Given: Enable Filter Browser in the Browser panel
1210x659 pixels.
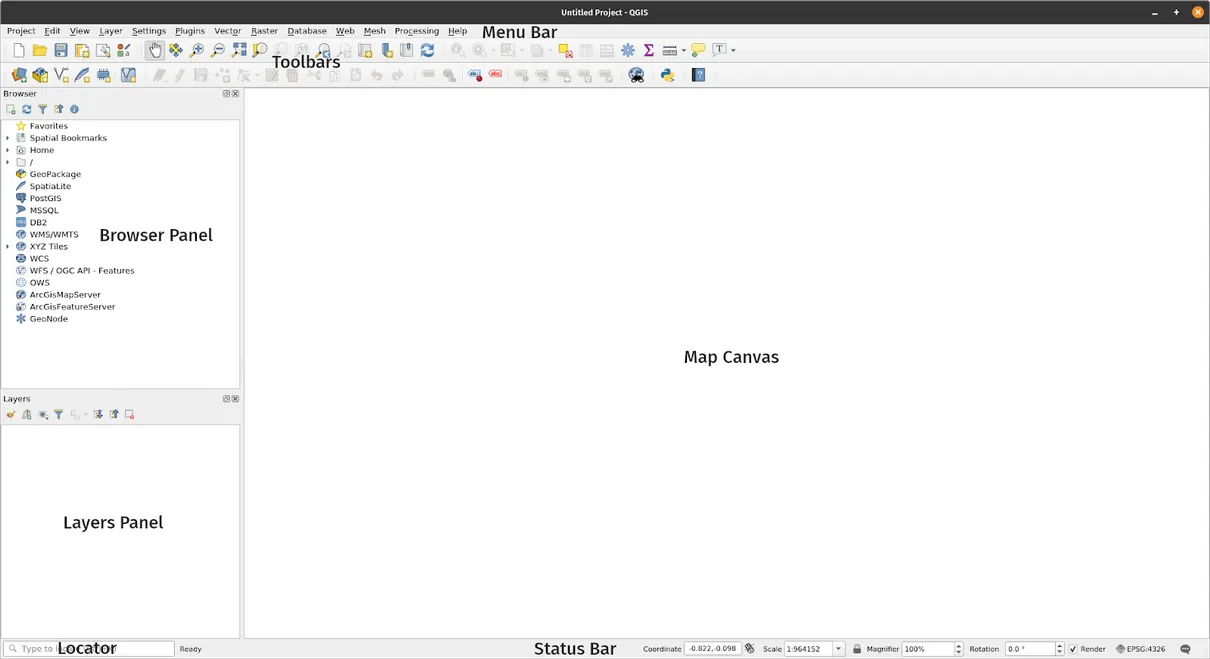Looking at the screenshot, I should [x=42, y=109].
